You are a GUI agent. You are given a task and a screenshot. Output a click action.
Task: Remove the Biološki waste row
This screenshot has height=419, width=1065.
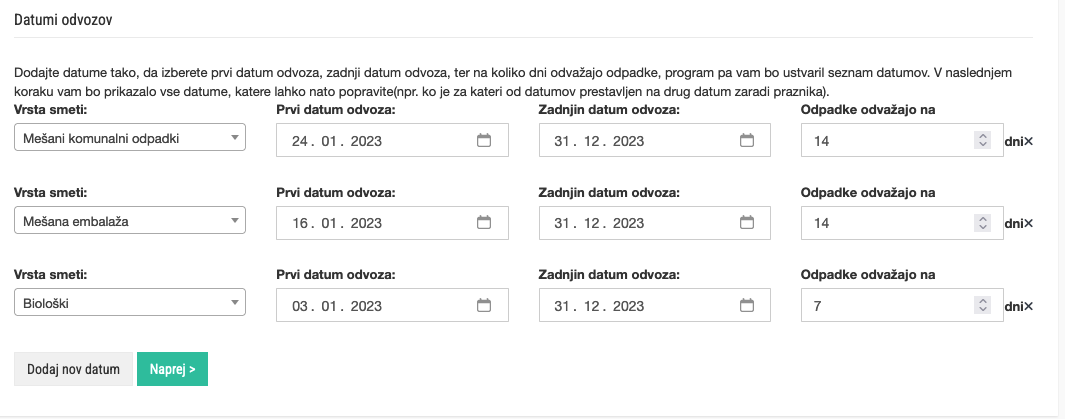click(1029, 306)
